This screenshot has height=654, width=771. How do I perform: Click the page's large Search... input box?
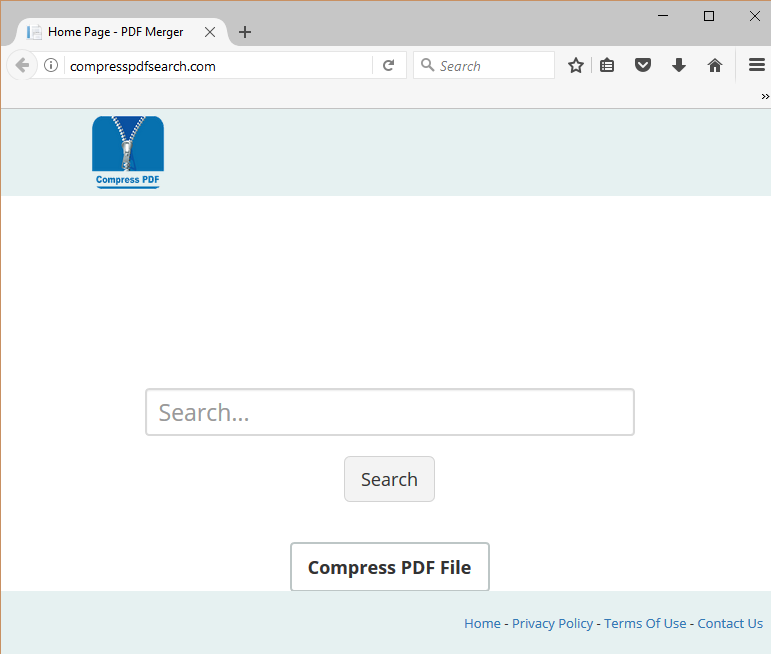point(390,412)
